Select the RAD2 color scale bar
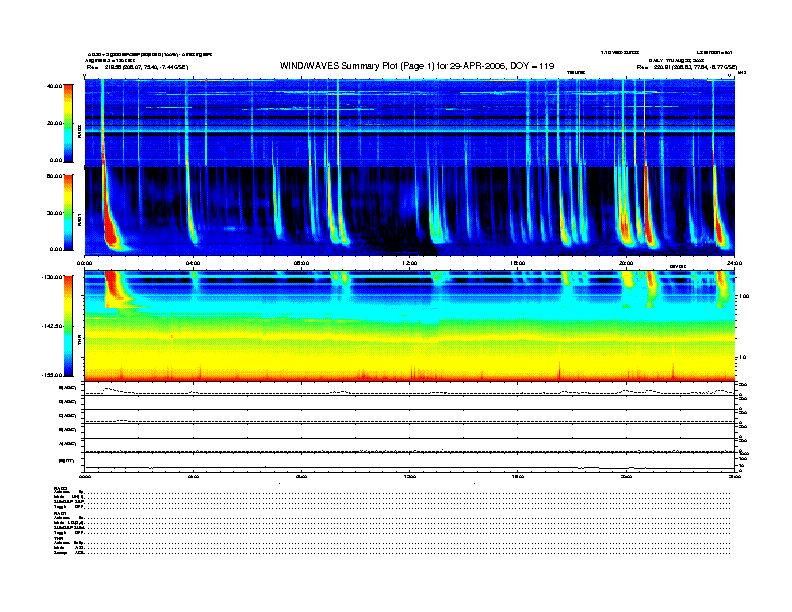Screen dimensions: 792x612 69,123
